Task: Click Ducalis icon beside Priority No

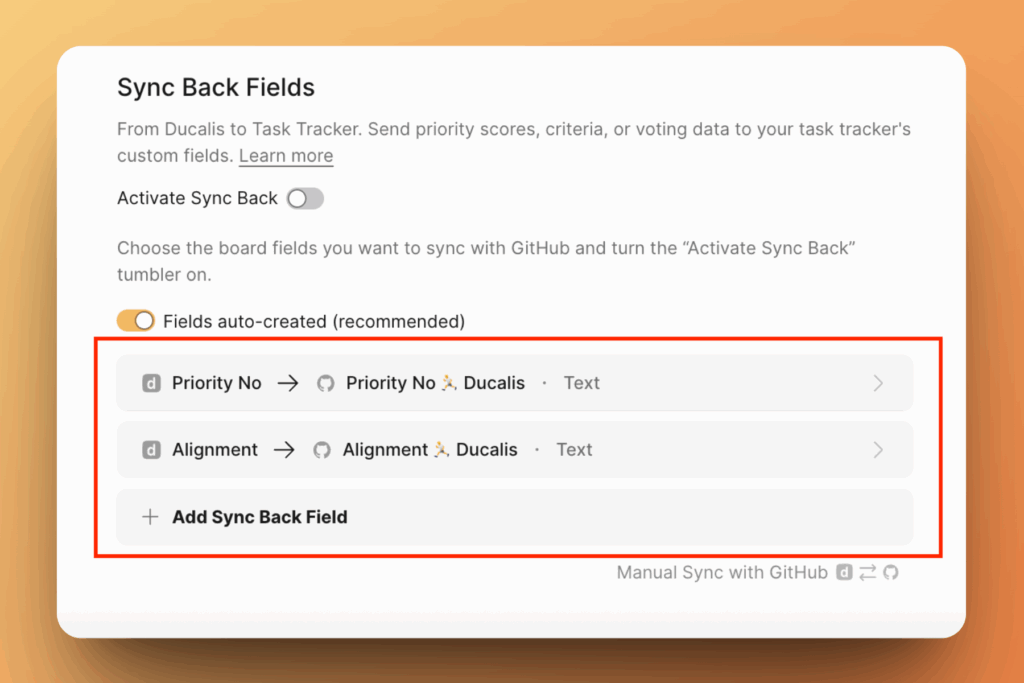Action: click(x=152, y=383)
